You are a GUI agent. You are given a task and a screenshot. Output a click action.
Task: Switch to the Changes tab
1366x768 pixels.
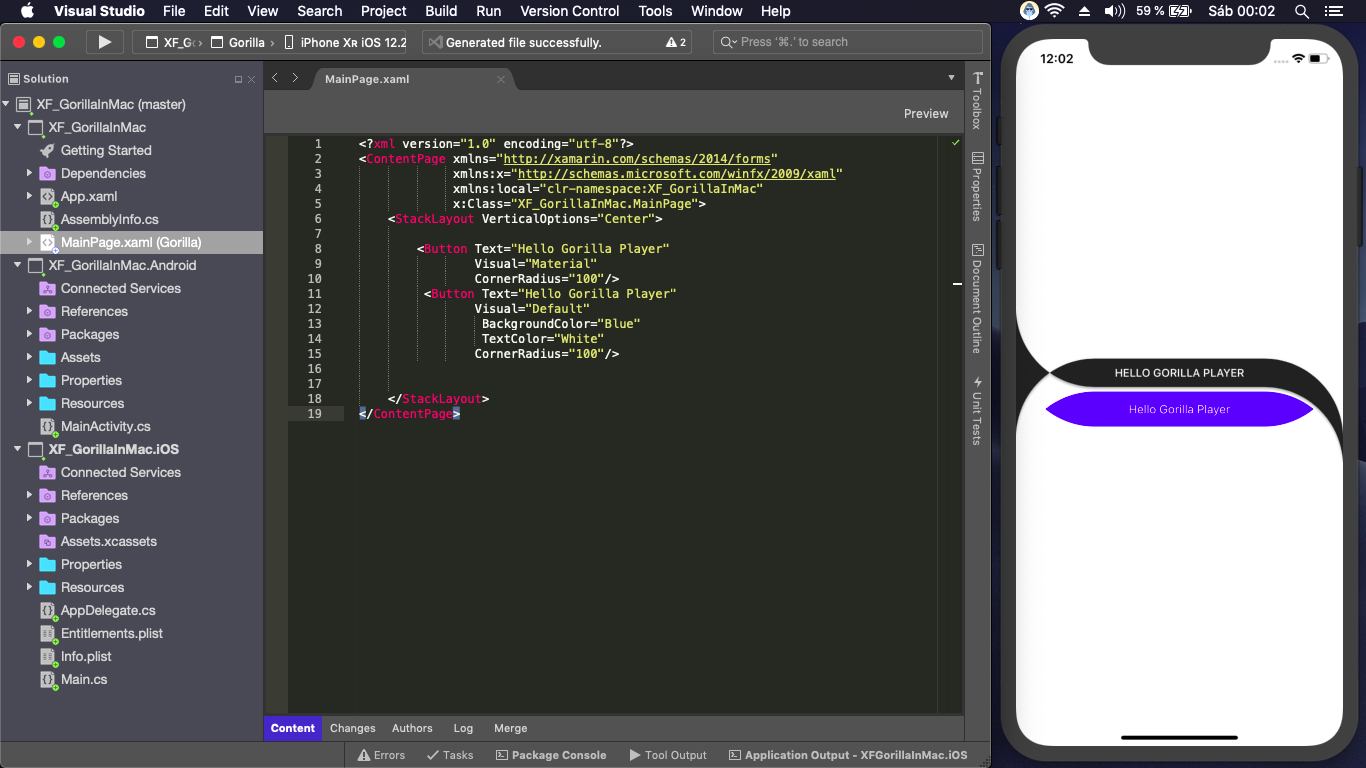353,728
